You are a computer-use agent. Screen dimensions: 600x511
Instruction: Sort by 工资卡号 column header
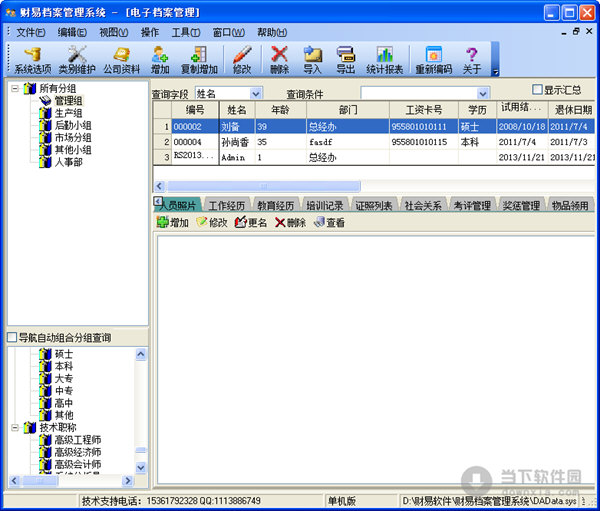tap(424, 110)
